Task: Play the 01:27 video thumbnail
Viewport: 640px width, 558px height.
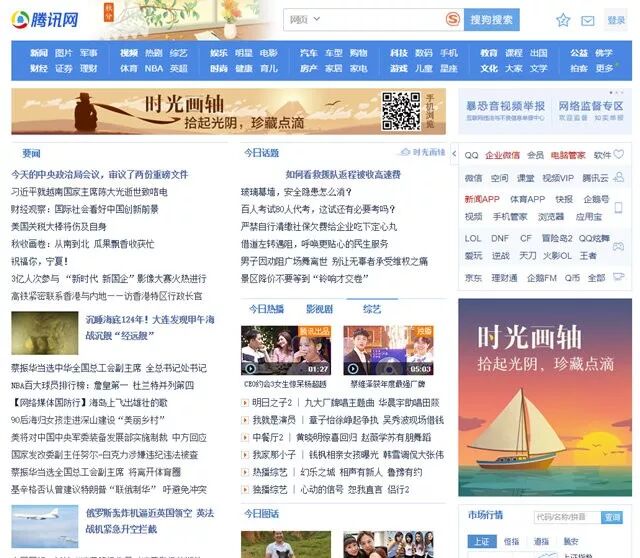Action: [286, 350]
